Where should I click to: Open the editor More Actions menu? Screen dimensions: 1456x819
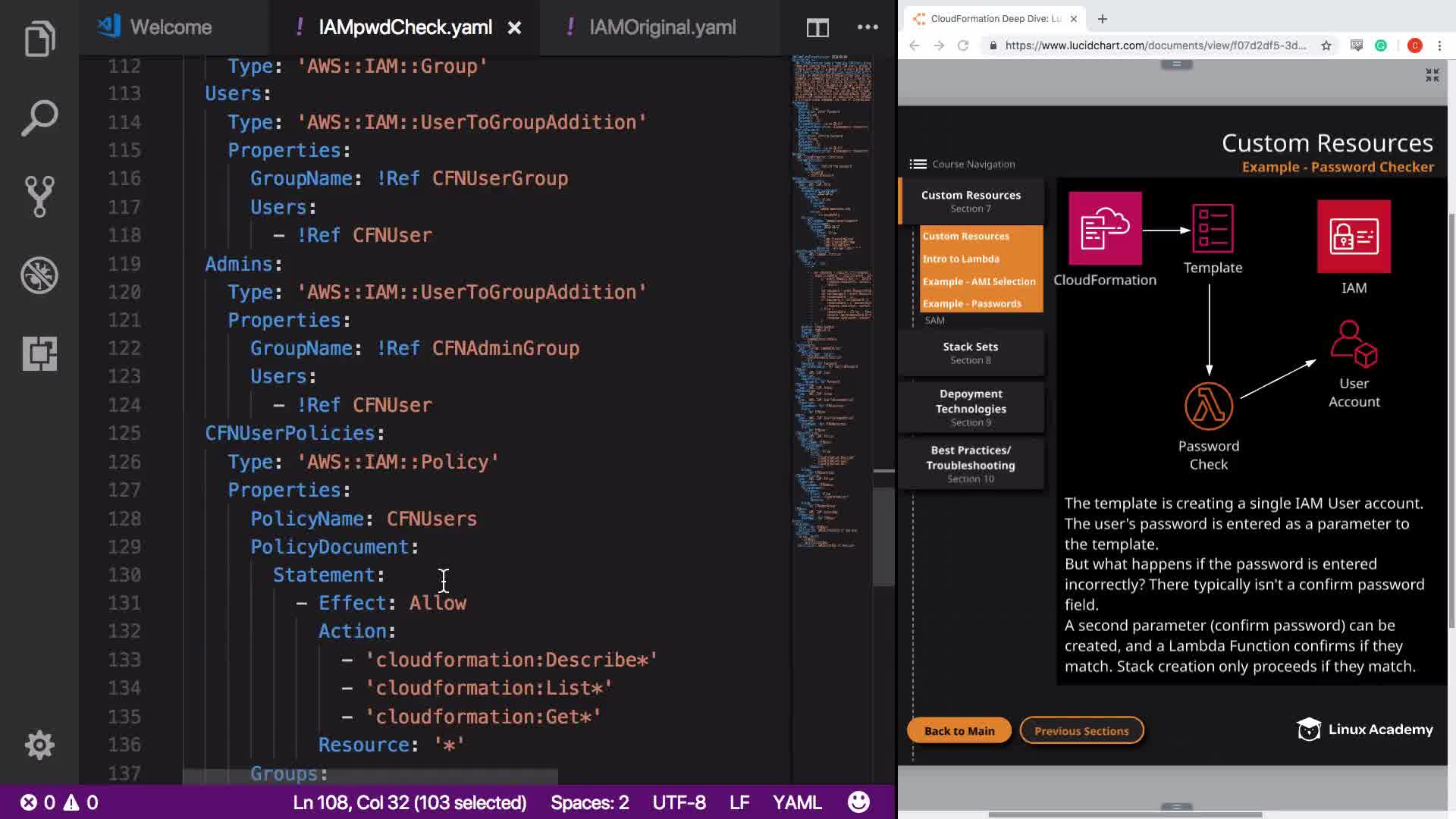(x=867, y=27)
